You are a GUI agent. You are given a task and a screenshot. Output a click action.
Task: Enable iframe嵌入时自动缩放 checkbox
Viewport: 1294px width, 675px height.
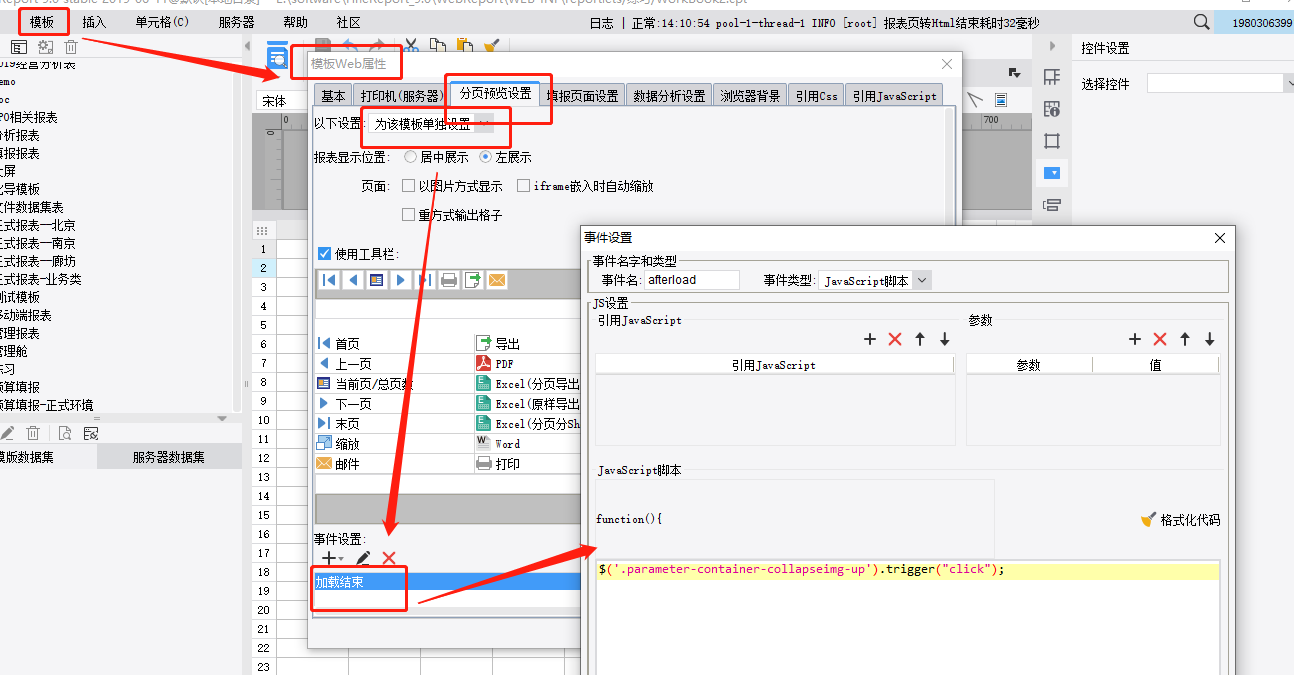pyautogui.click(x=523, y=186)
